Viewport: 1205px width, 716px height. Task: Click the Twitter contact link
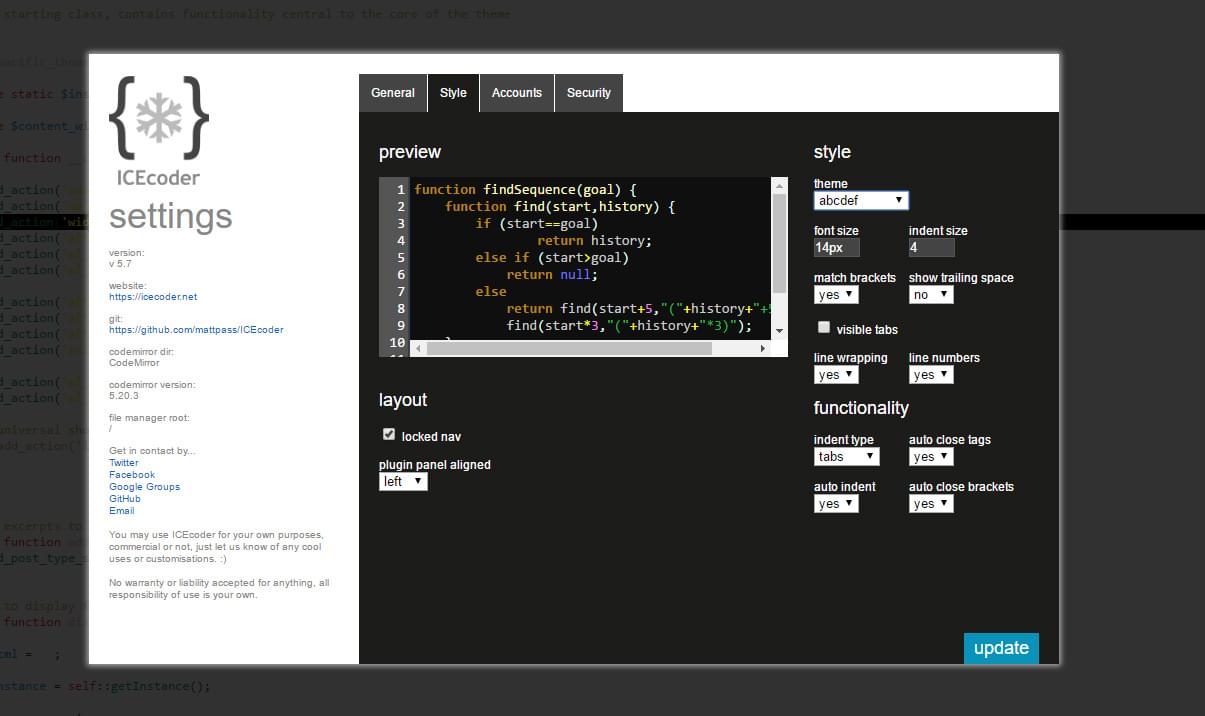124,463
